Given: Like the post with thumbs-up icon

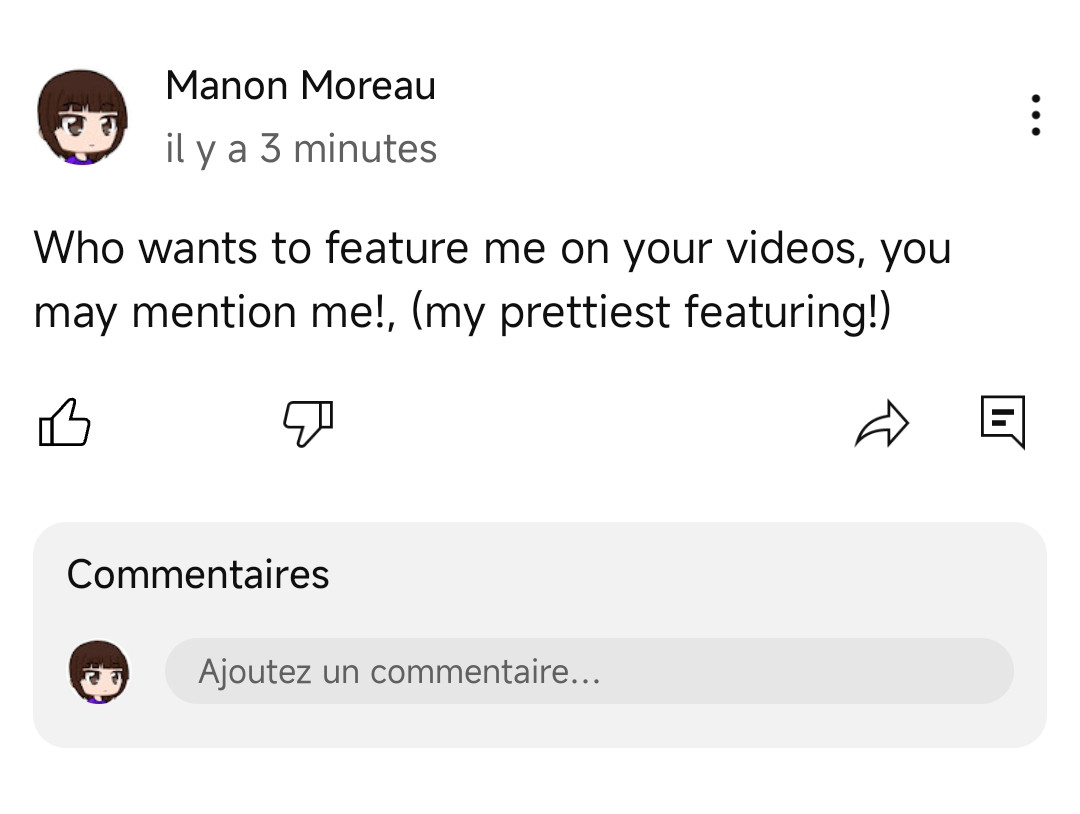Looking at the screenshot, I should [64, 423].
